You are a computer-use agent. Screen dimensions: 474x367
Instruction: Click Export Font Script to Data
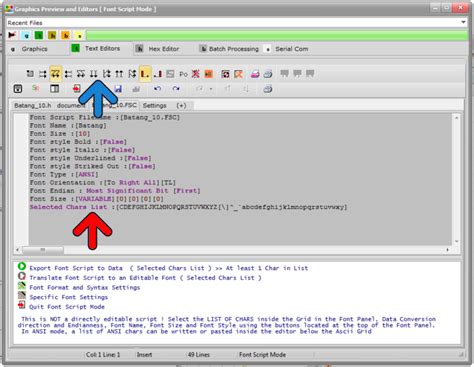point(76,268)
